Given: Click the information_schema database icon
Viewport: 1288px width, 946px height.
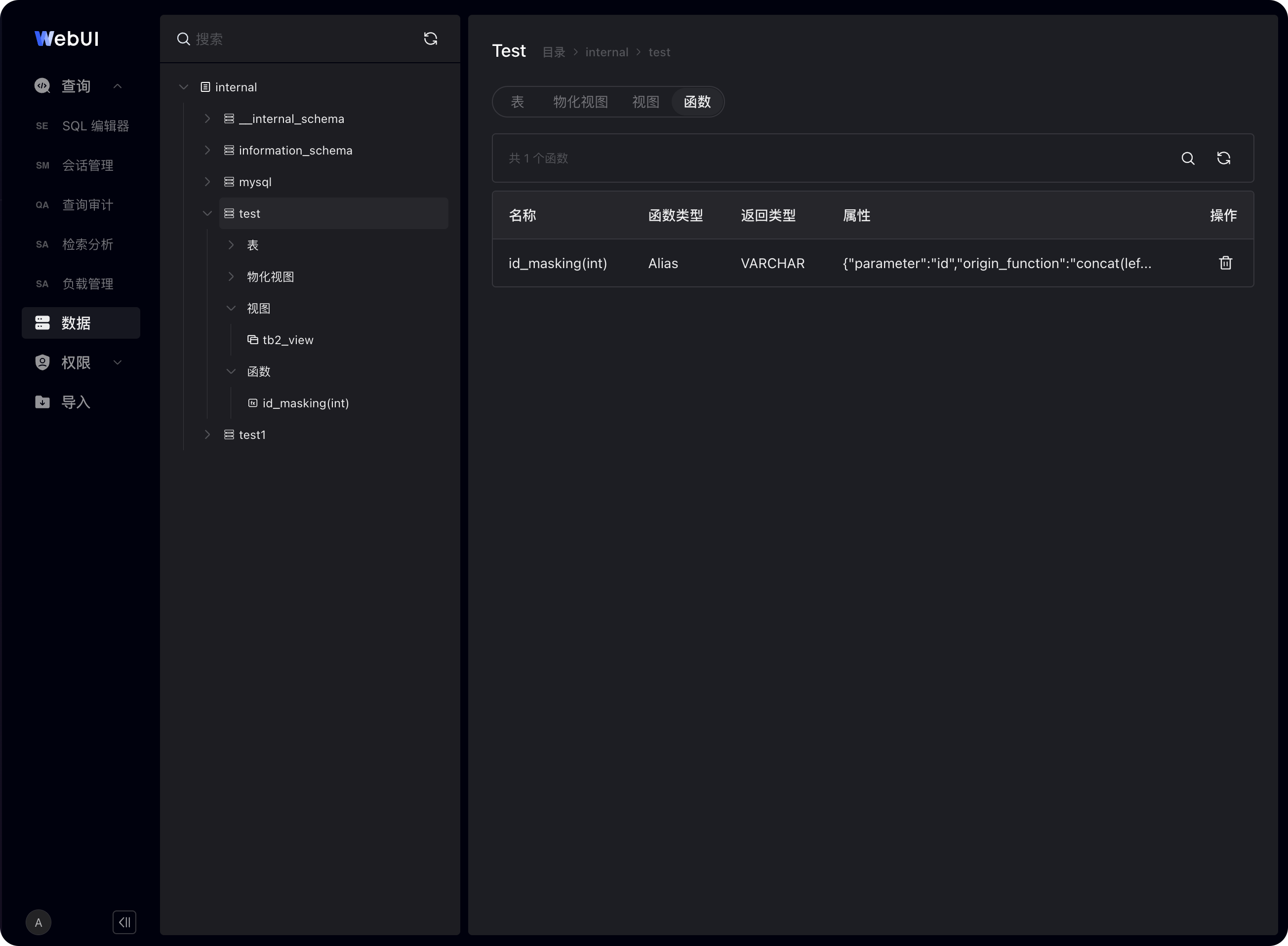Looking at the screenshot, I should tap(229, 150).
